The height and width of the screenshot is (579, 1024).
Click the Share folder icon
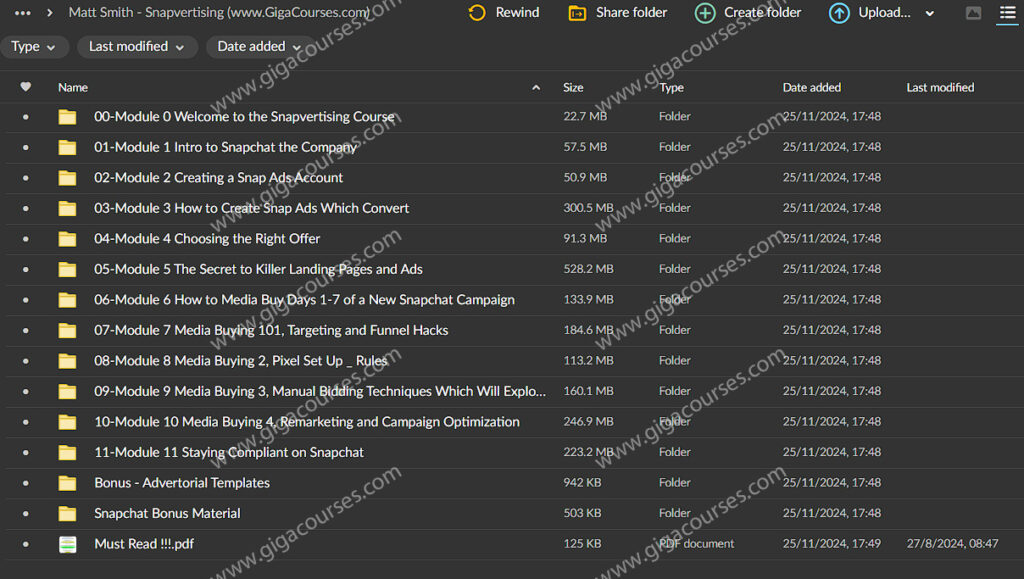point(577,13)
